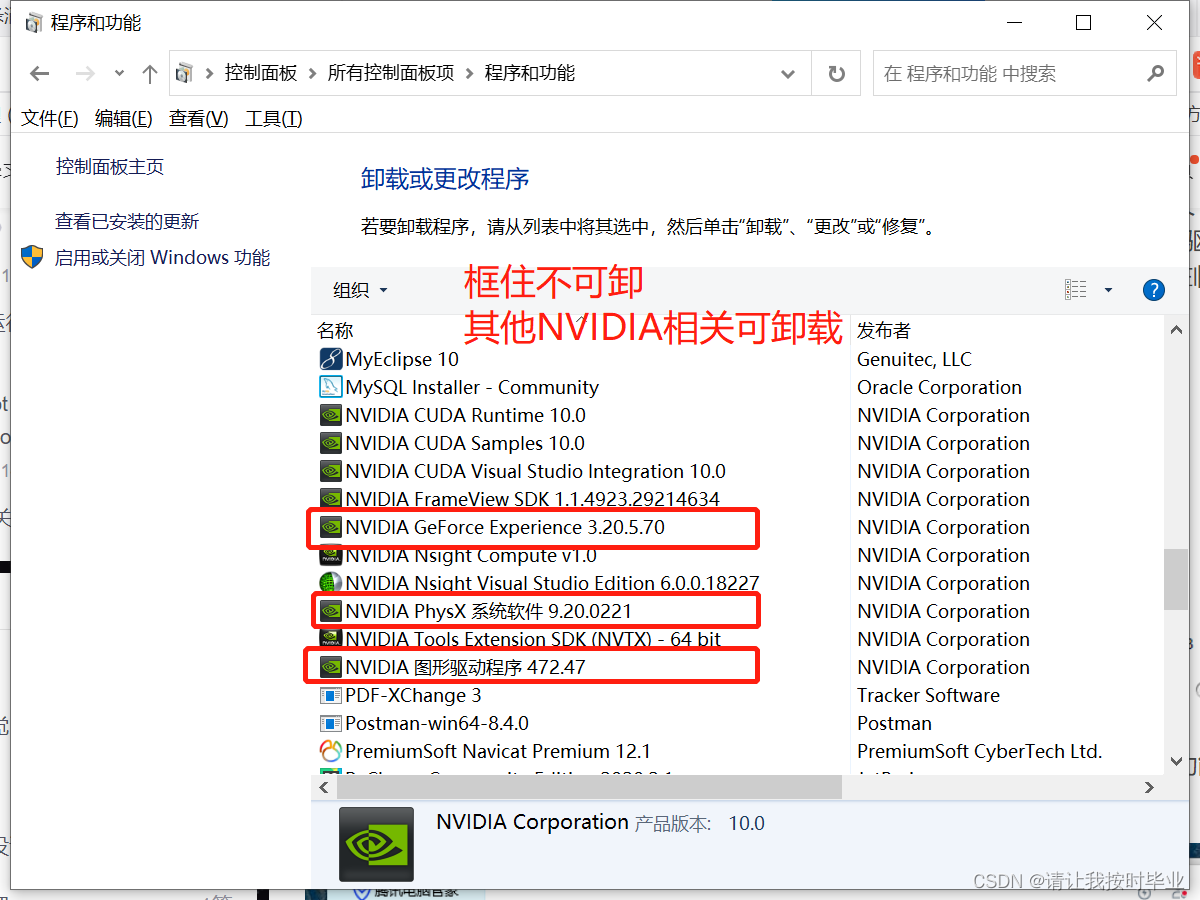Click the Forward navigation arrow
Screen dimensions: 1200x900
coord(86,73)
